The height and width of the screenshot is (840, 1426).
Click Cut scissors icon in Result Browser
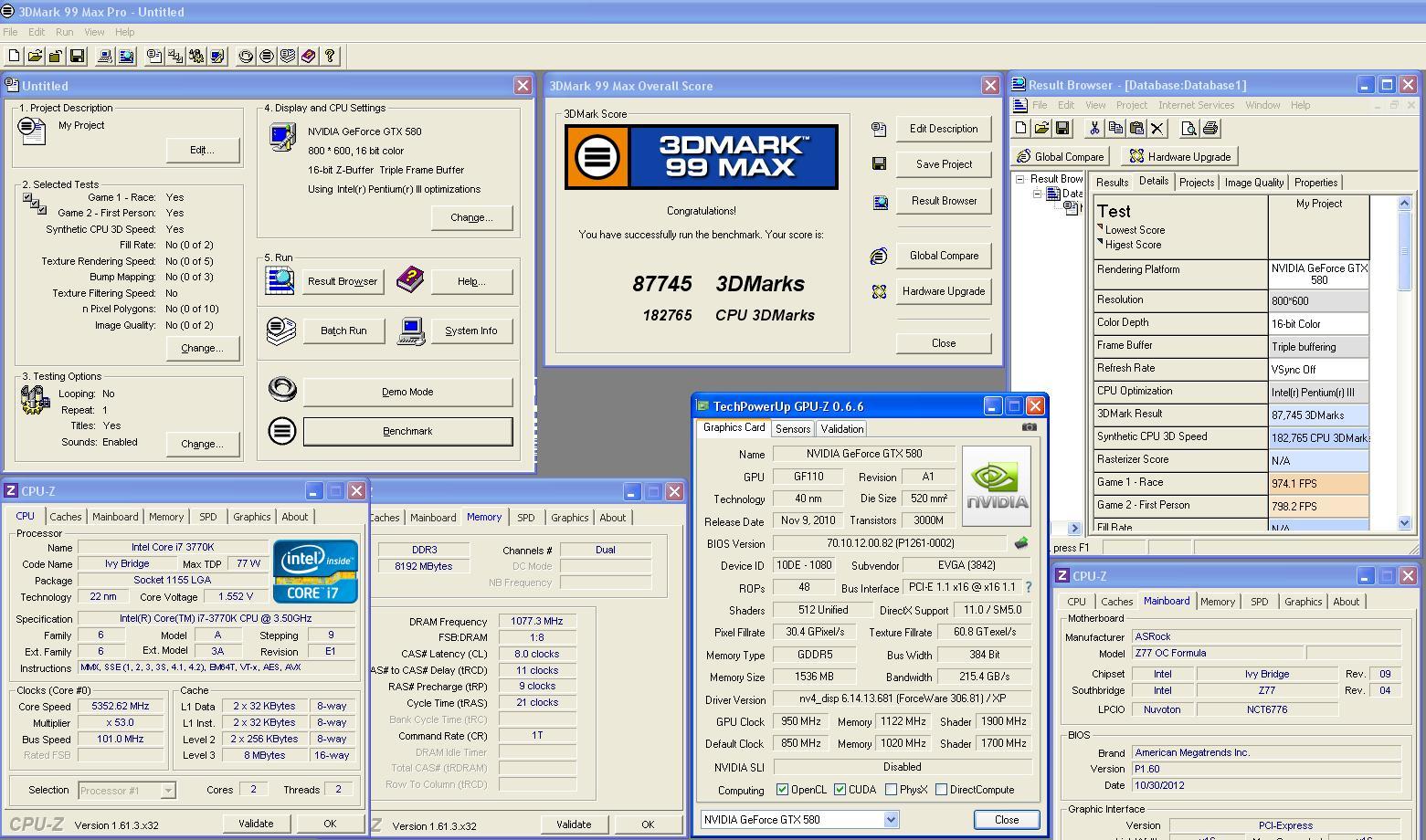[1094, 129]
